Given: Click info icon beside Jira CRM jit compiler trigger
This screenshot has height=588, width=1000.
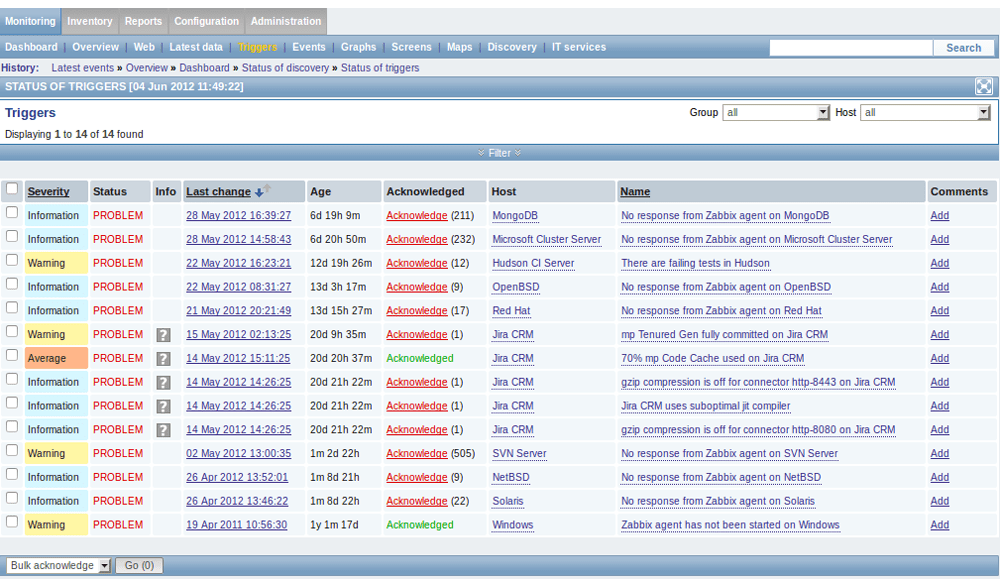Looking at the screenshot, I should [163, 406].
